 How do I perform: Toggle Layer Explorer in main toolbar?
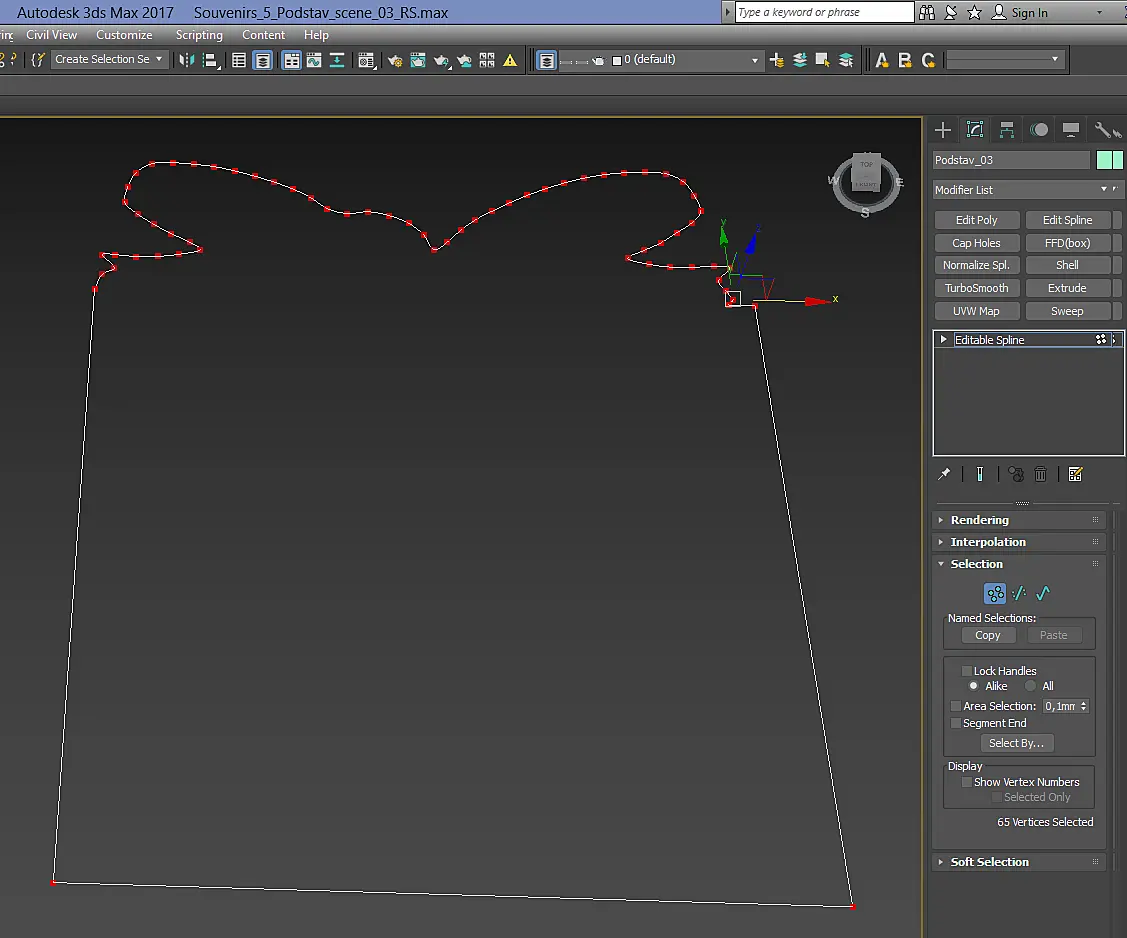click(x=262, y=60)
